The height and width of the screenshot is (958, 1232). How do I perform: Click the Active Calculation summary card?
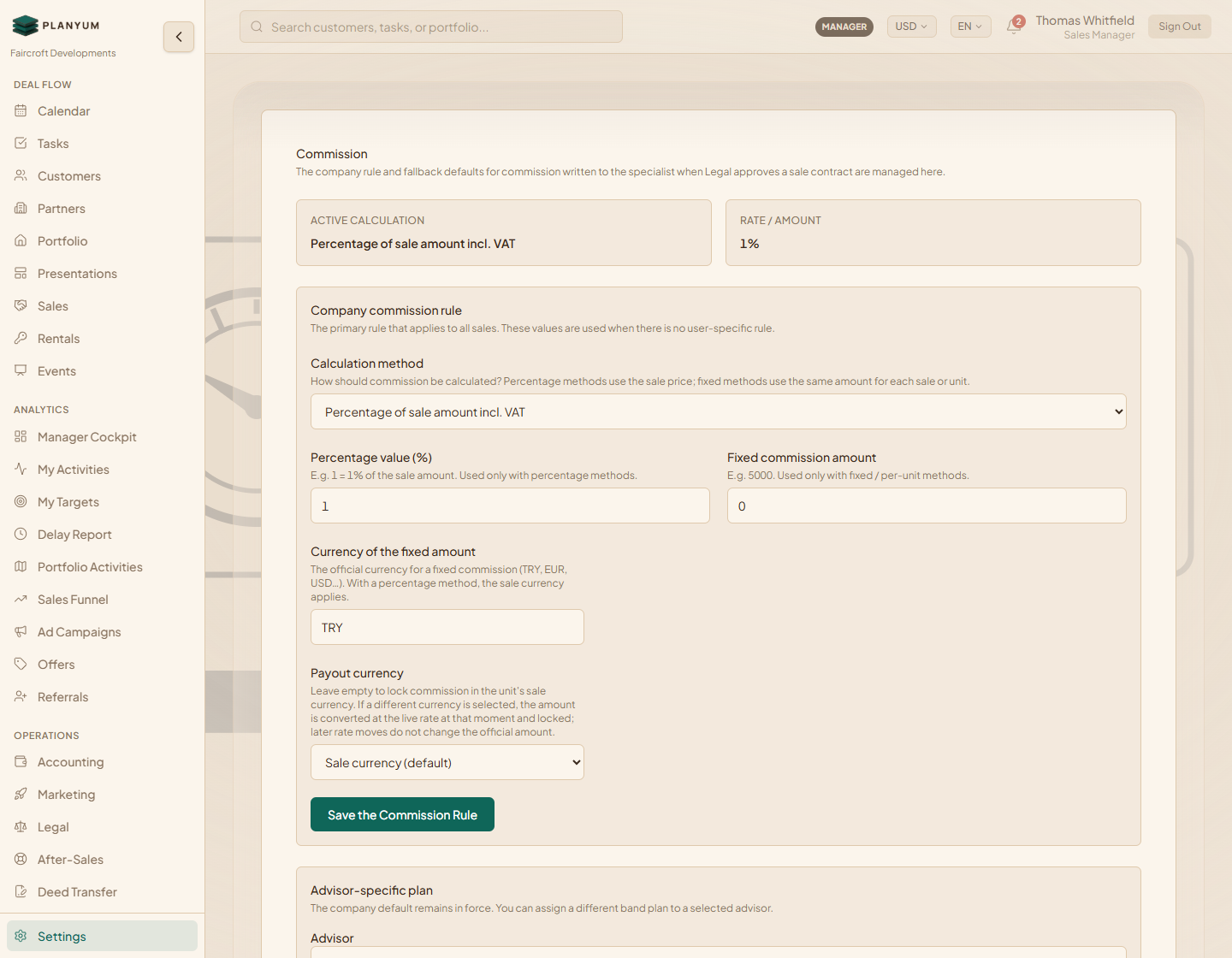504,233
